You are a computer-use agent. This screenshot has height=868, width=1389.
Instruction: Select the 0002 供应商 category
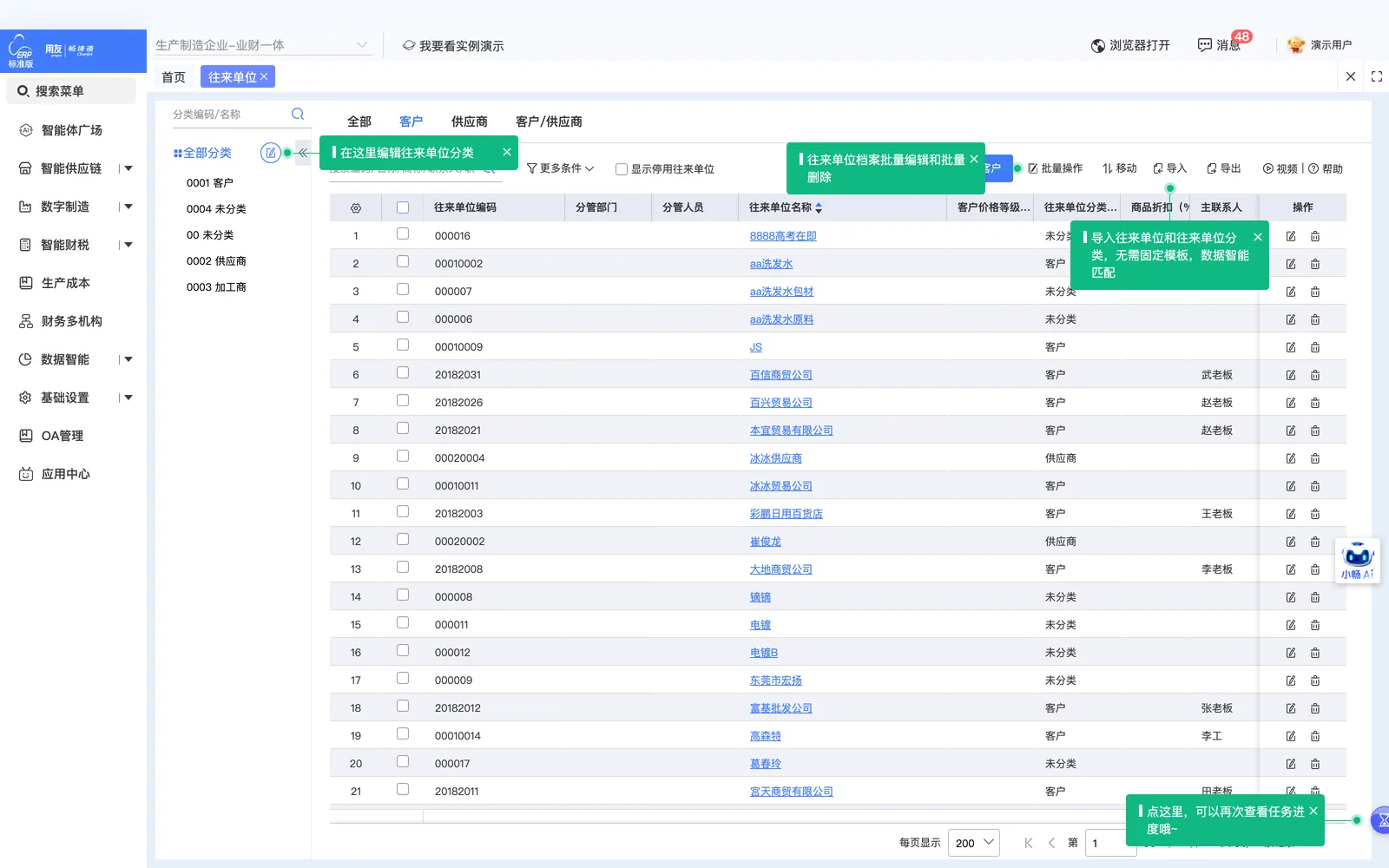coord(216,261)
